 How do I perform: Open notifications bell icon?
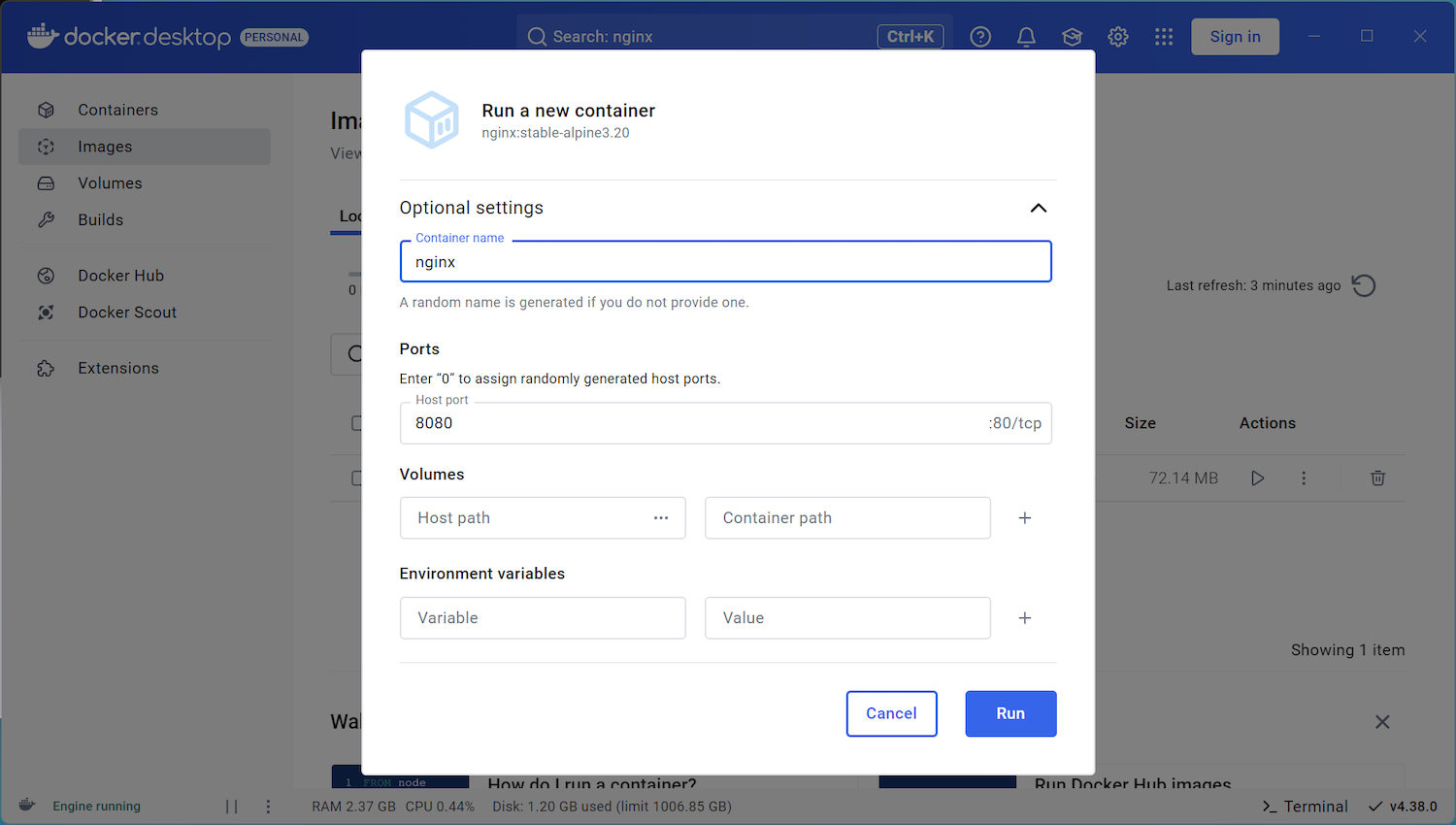pos(1026,37)
